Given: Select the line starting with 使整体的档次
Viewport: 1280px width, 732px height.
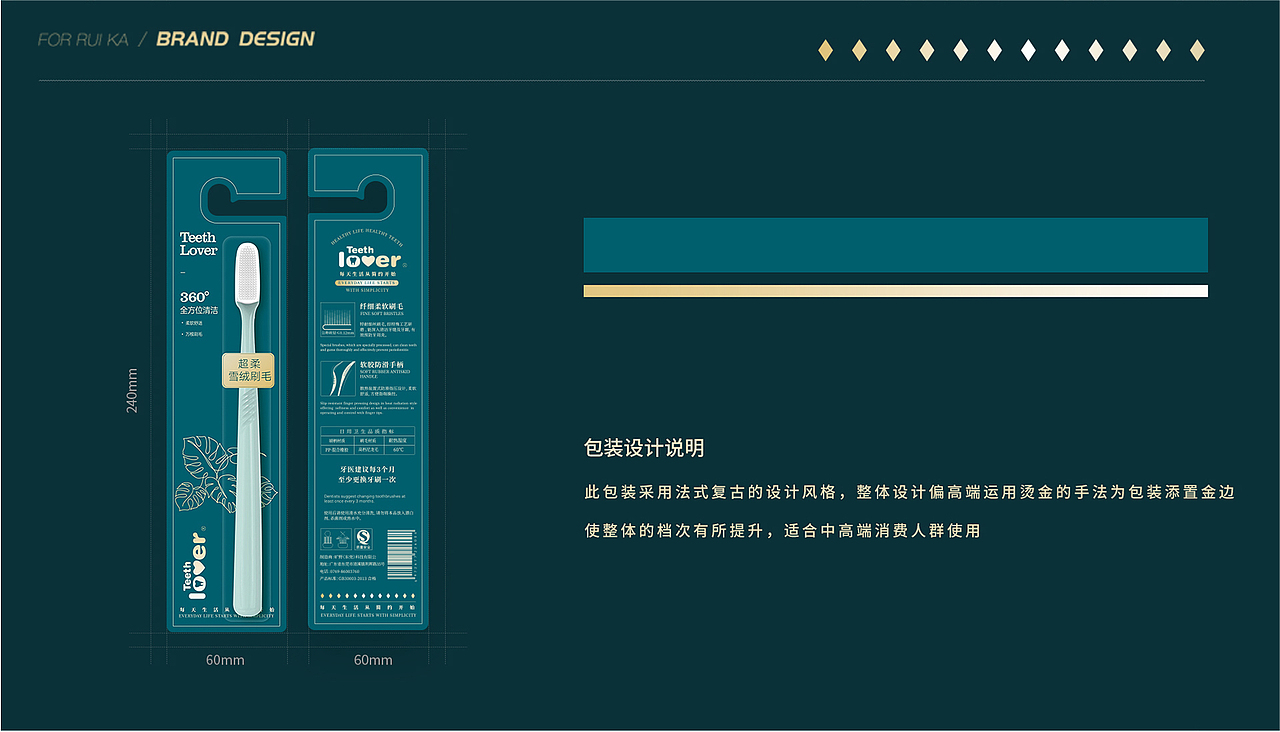Looking at the screenshot, I should (782, 531).
